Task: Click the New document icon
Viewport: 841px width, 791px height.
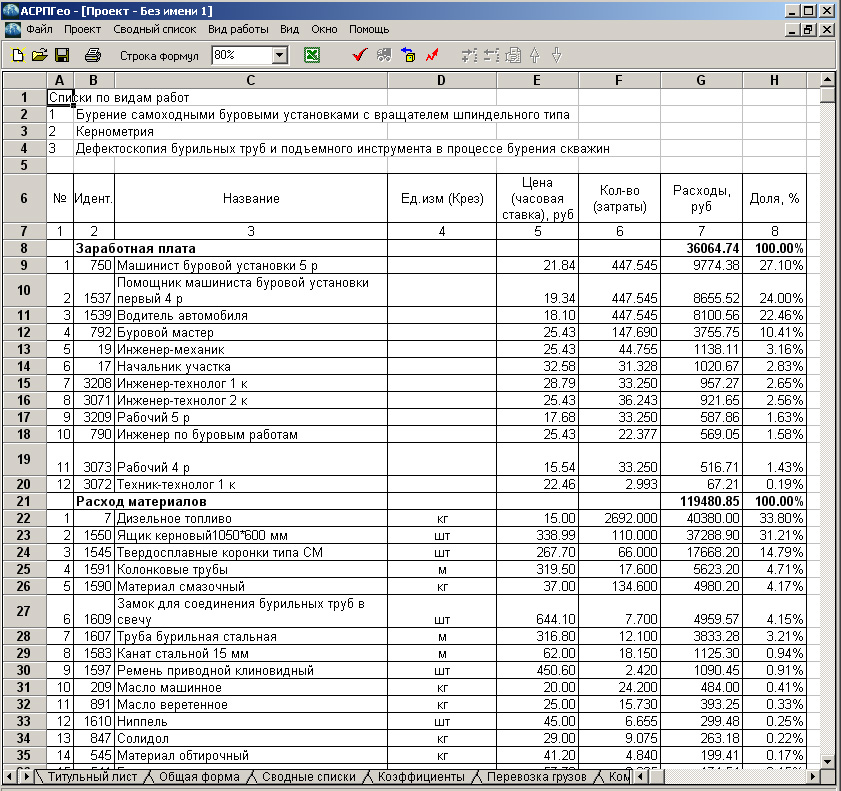Action: (x=18, y=55)
